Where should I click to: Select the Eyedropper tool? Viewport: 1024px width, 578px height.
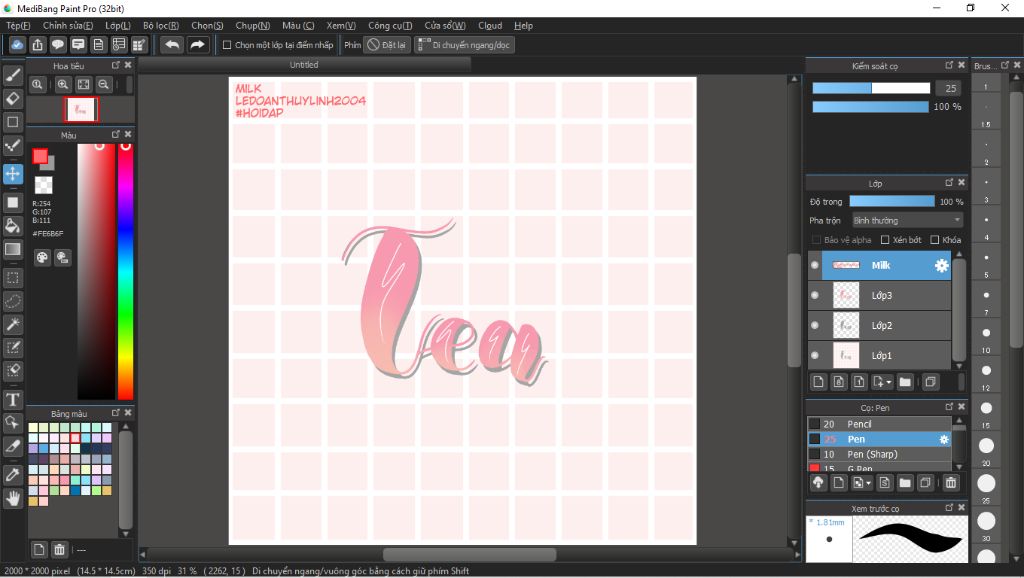point(12,475)
